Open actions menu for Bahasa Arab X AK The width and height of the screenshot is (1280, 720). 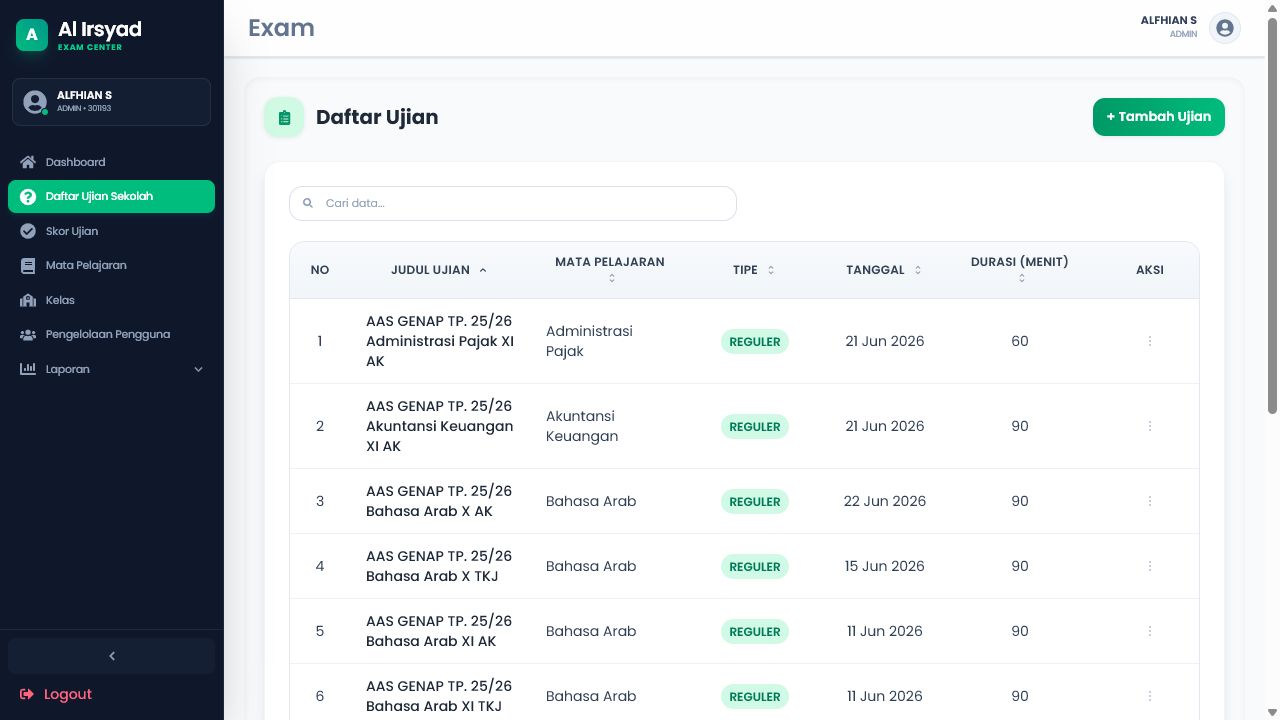pyautogui.click(x=1150, y=501)
